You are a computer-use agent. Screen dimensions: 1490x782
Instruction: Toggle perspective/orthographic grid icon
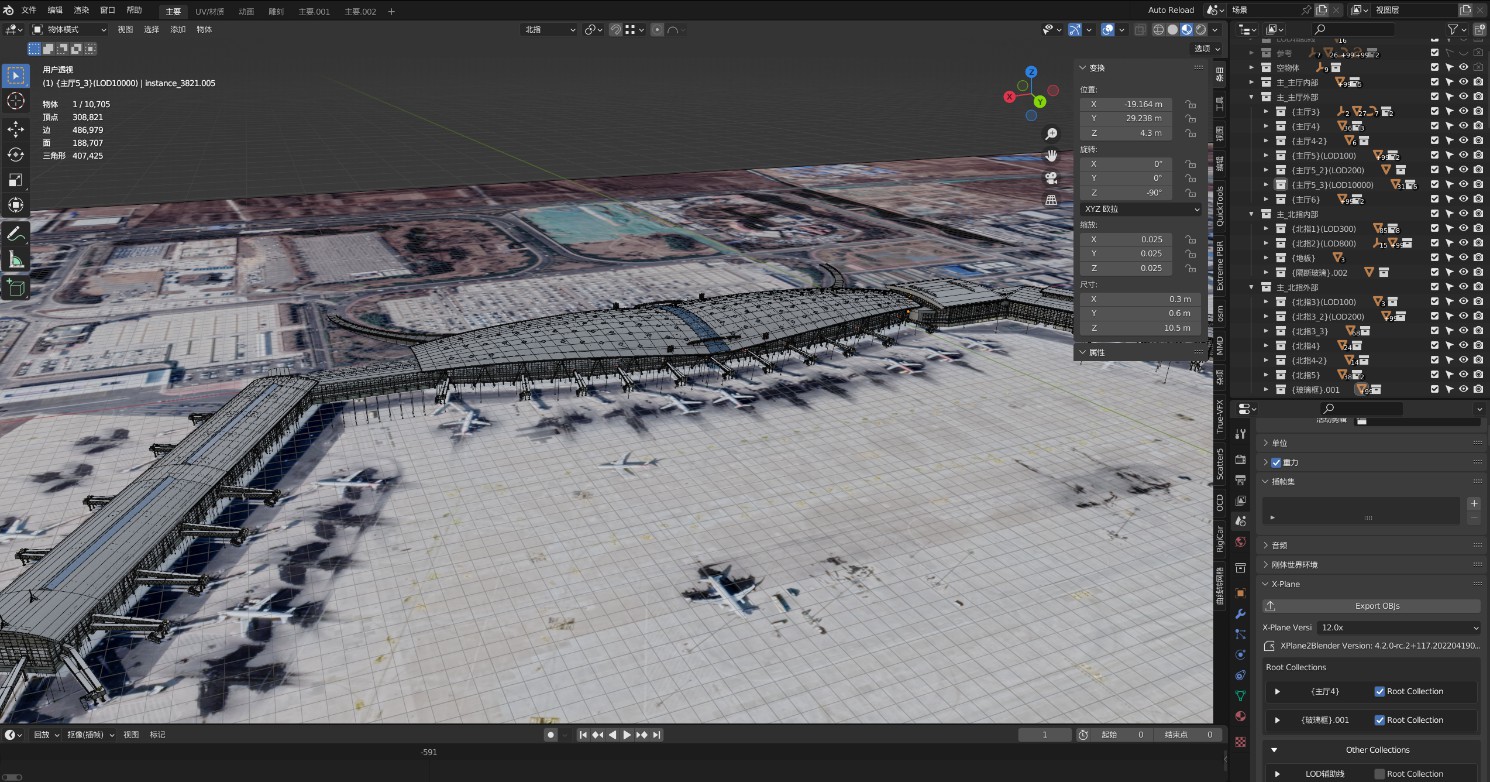click(1051, 200)
